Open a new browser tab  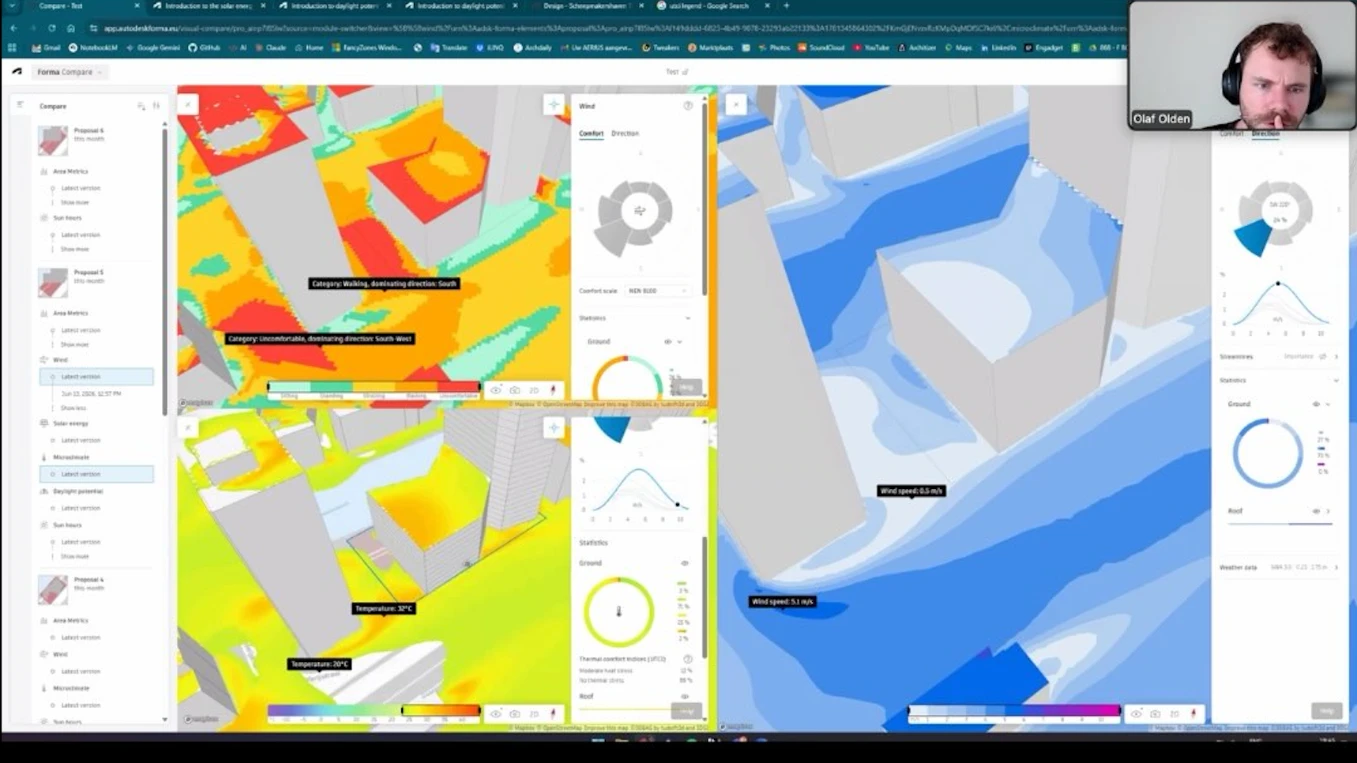pos(786,6)
